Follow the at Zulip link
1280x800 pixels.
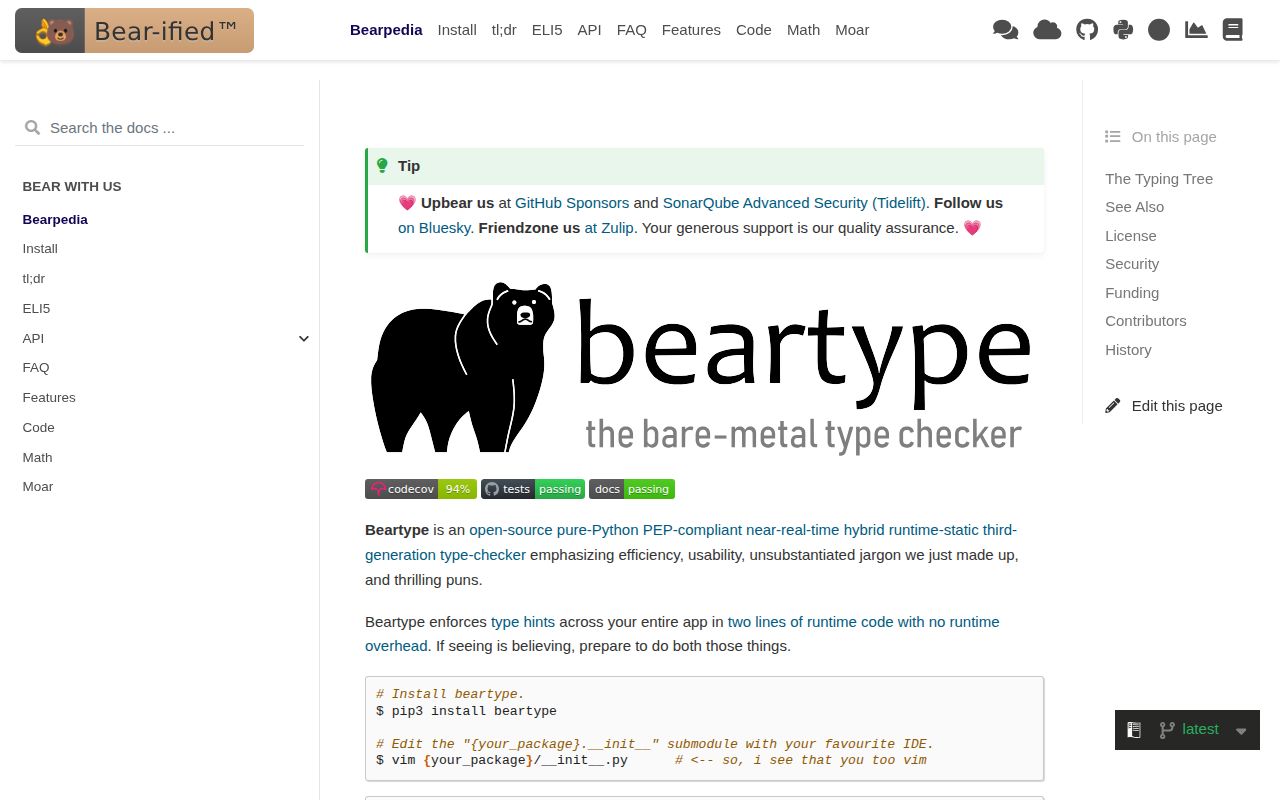coord(609,228)
